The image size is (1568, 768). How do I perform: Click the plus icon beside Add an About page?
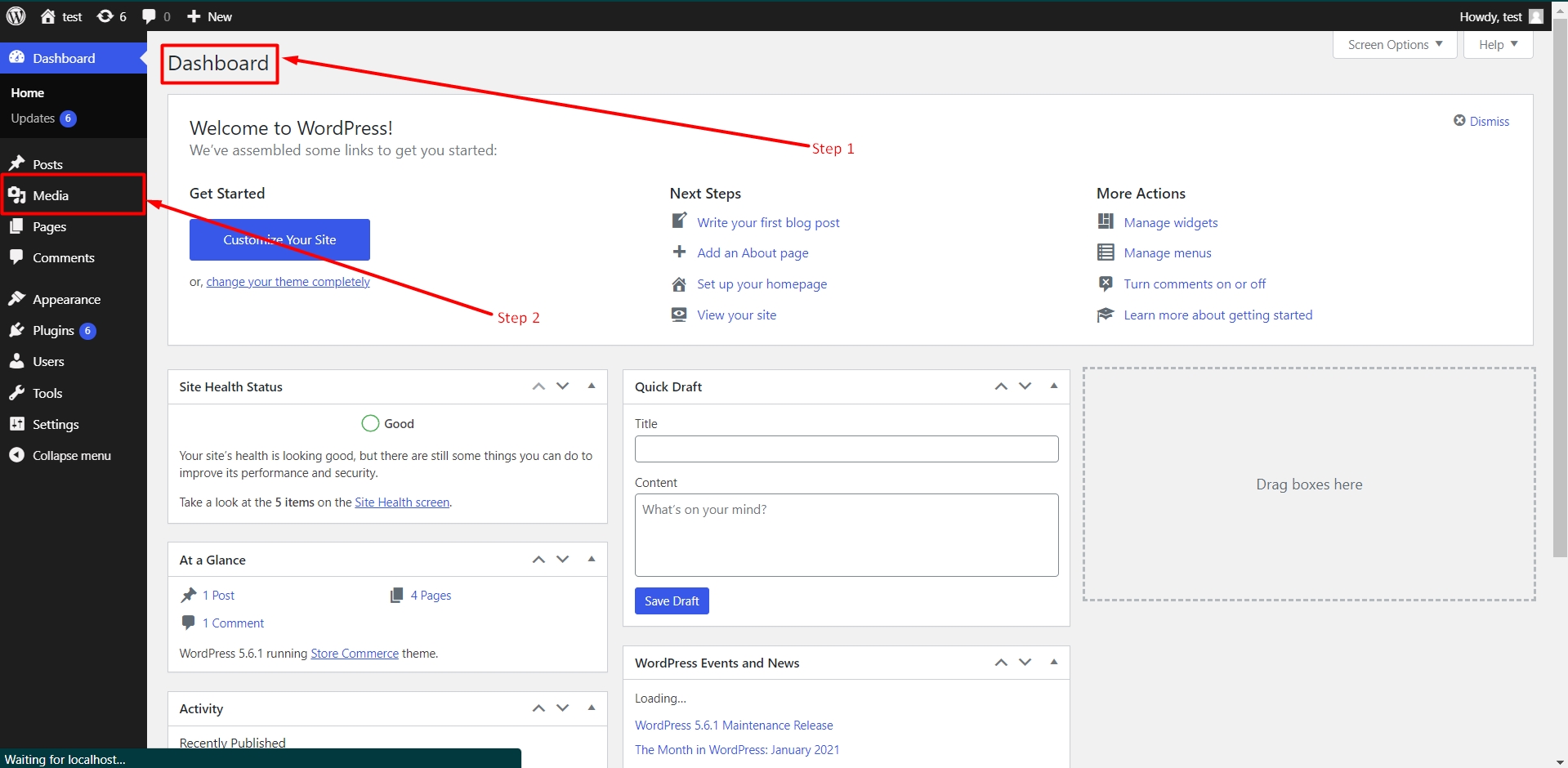point(679,252)
